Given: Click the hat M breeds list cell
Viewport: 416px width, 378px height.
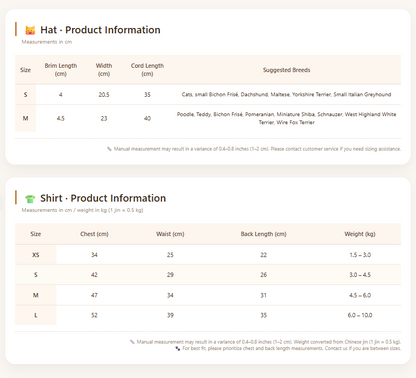Looking at the screenshot, I should (x=287, y=118).
